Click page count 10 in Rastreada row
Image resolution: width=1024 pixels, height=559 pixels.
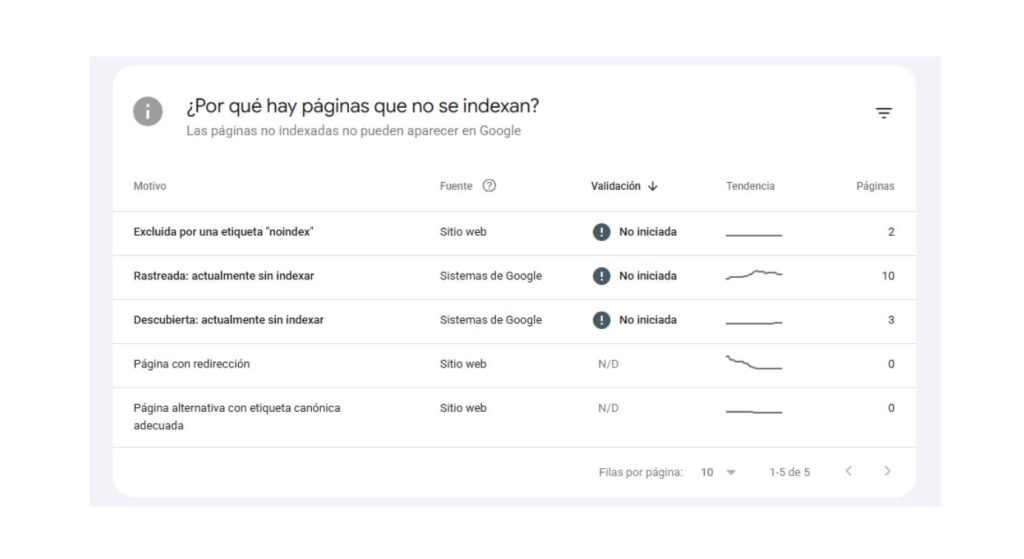pyautogui.click(x=888, y=276)
